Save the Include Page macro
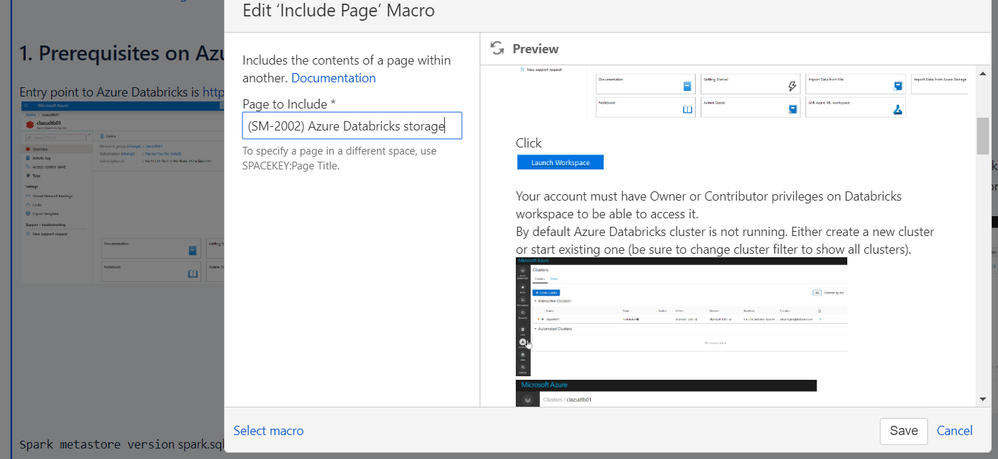 click(x=904, y=431)
